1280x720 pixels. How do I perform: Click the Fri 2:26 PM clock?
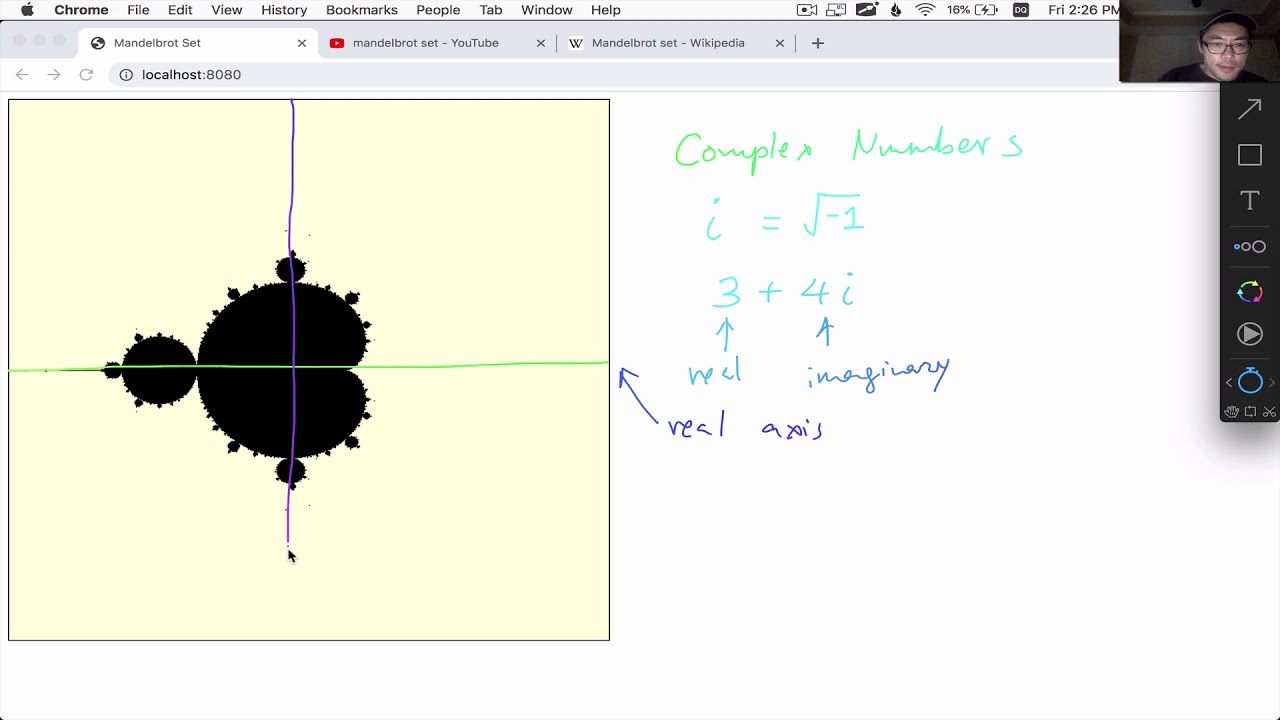coord(1084,10)
